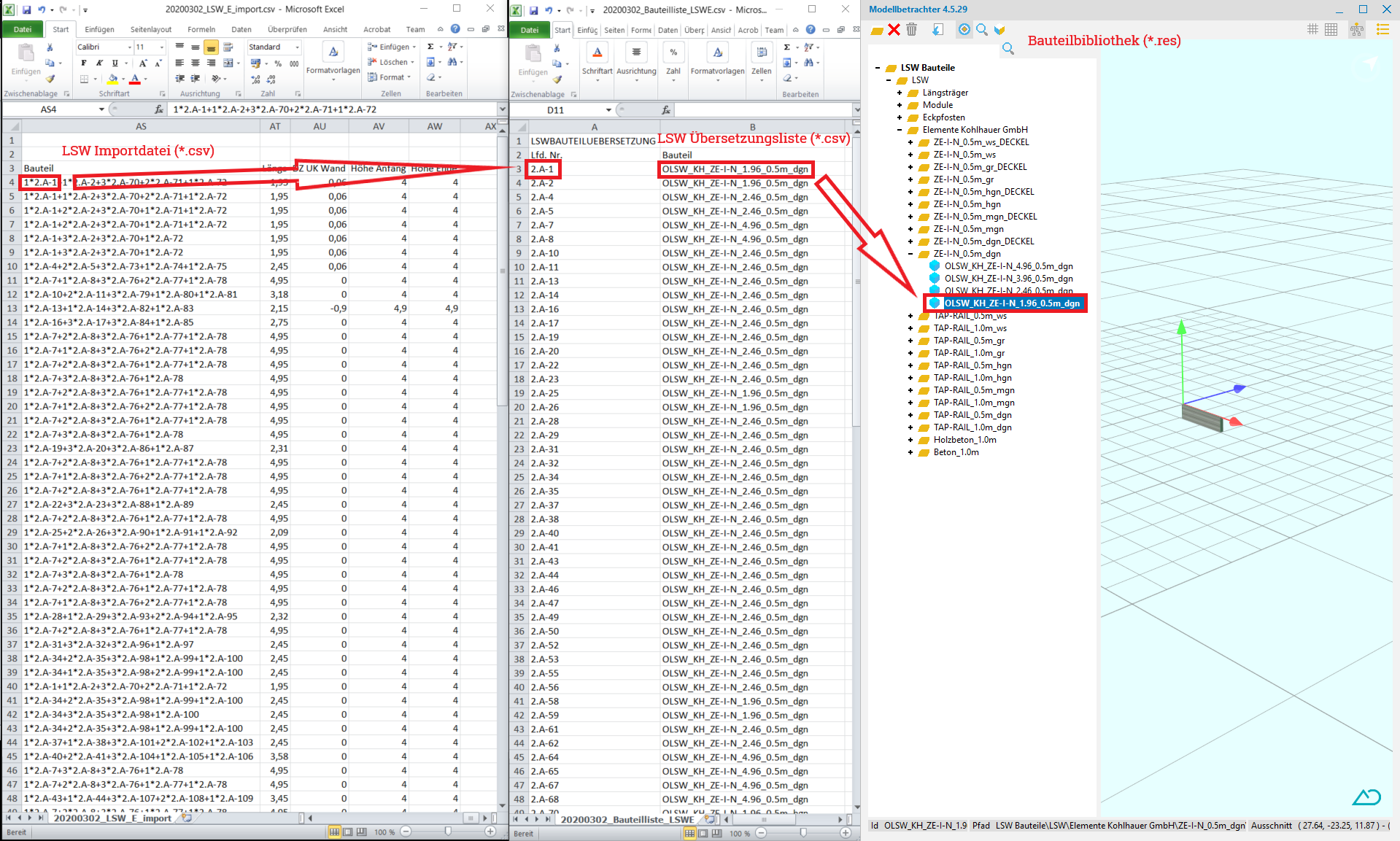This screenshot has width=1400, height=841.
Task: Toggle italic formatting in left Excel ribbon
Action: [x=99, y=63]
